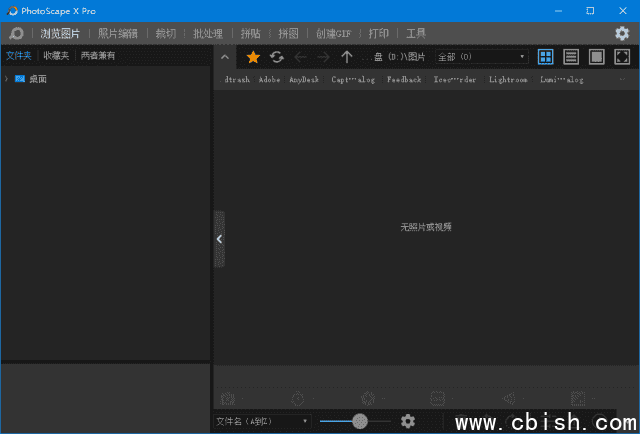The height and width of the screenshot is (434, 640).
Task: Open the Feedback subfolder
Action: point(404,80)
